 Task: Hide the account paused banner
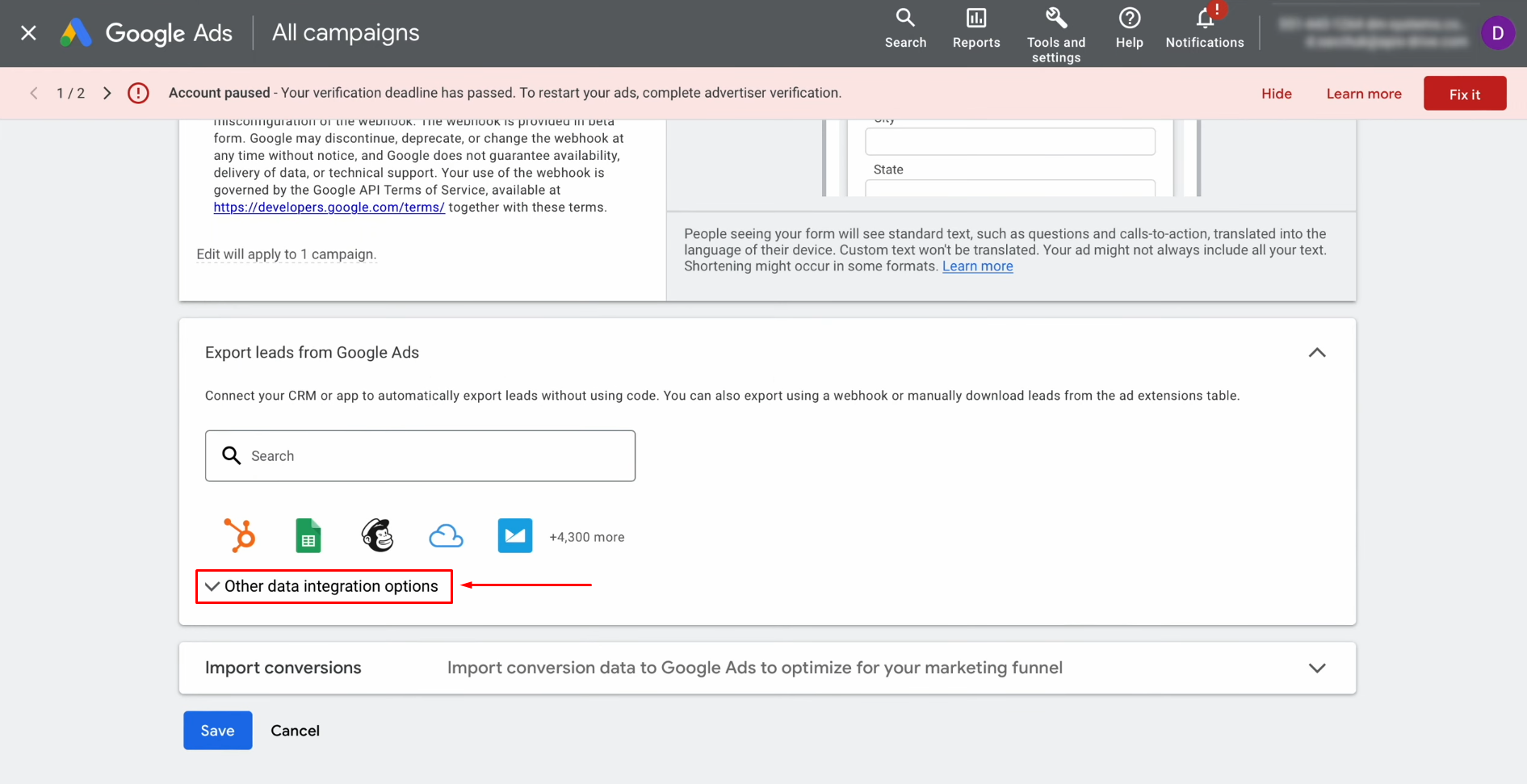[1277, 94]
